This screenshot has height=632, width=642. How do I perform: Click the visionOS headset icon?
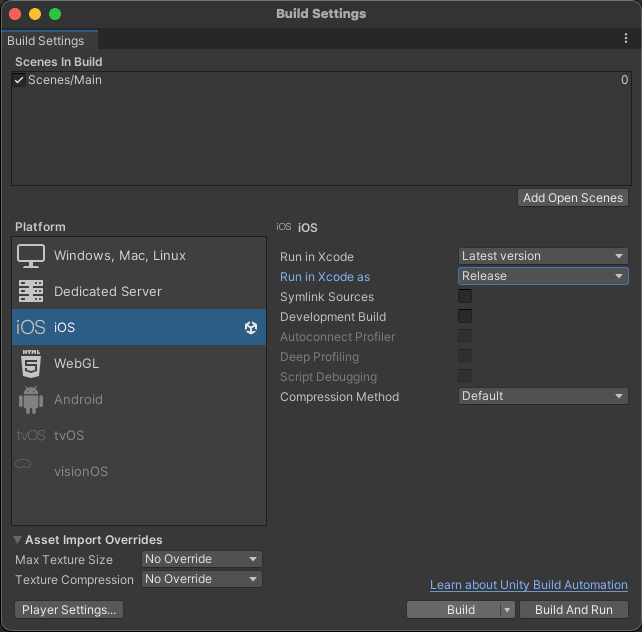coord(23,464)
